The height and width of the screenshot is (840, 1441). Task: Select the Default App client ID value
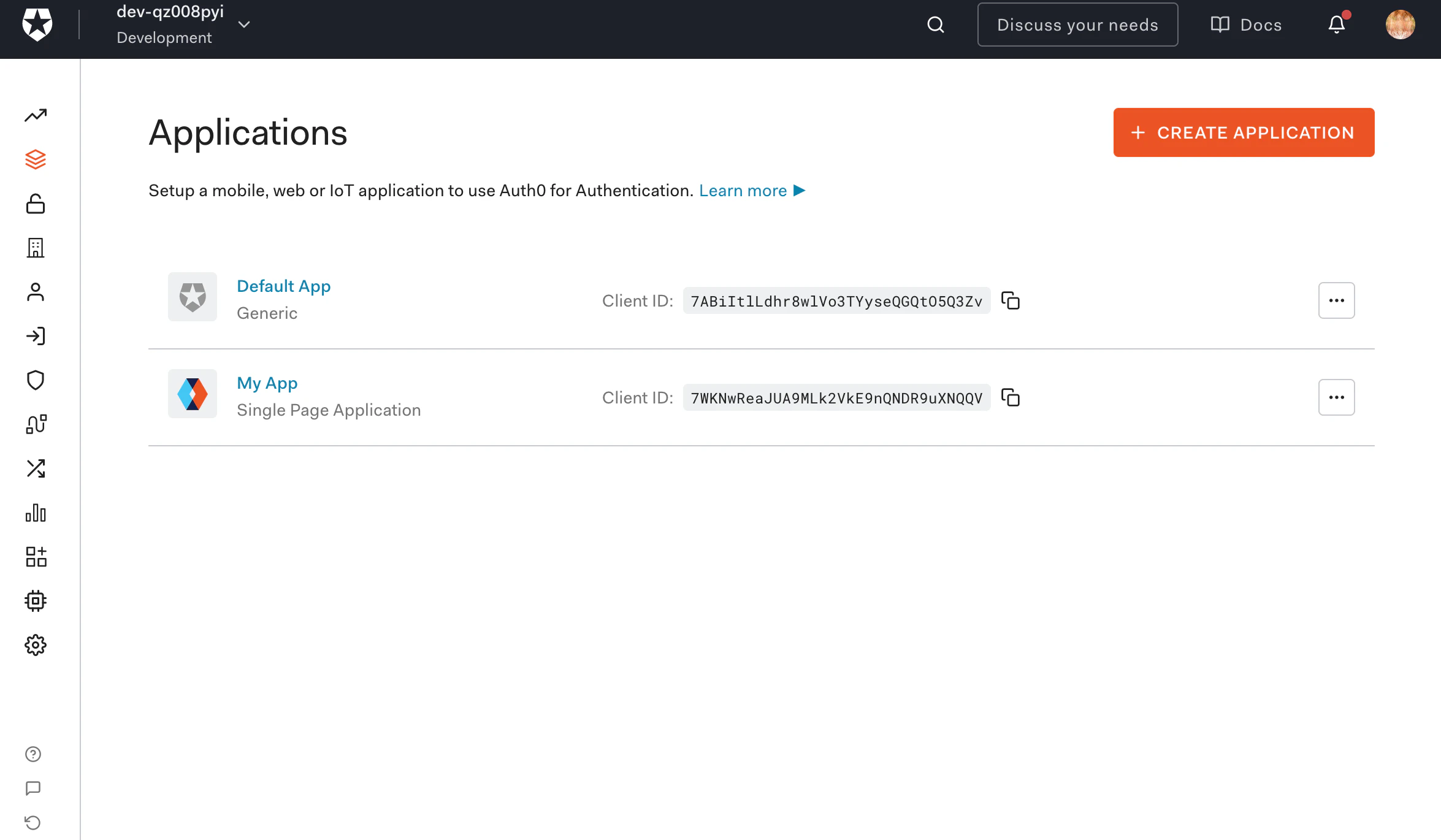click(836, 301)
